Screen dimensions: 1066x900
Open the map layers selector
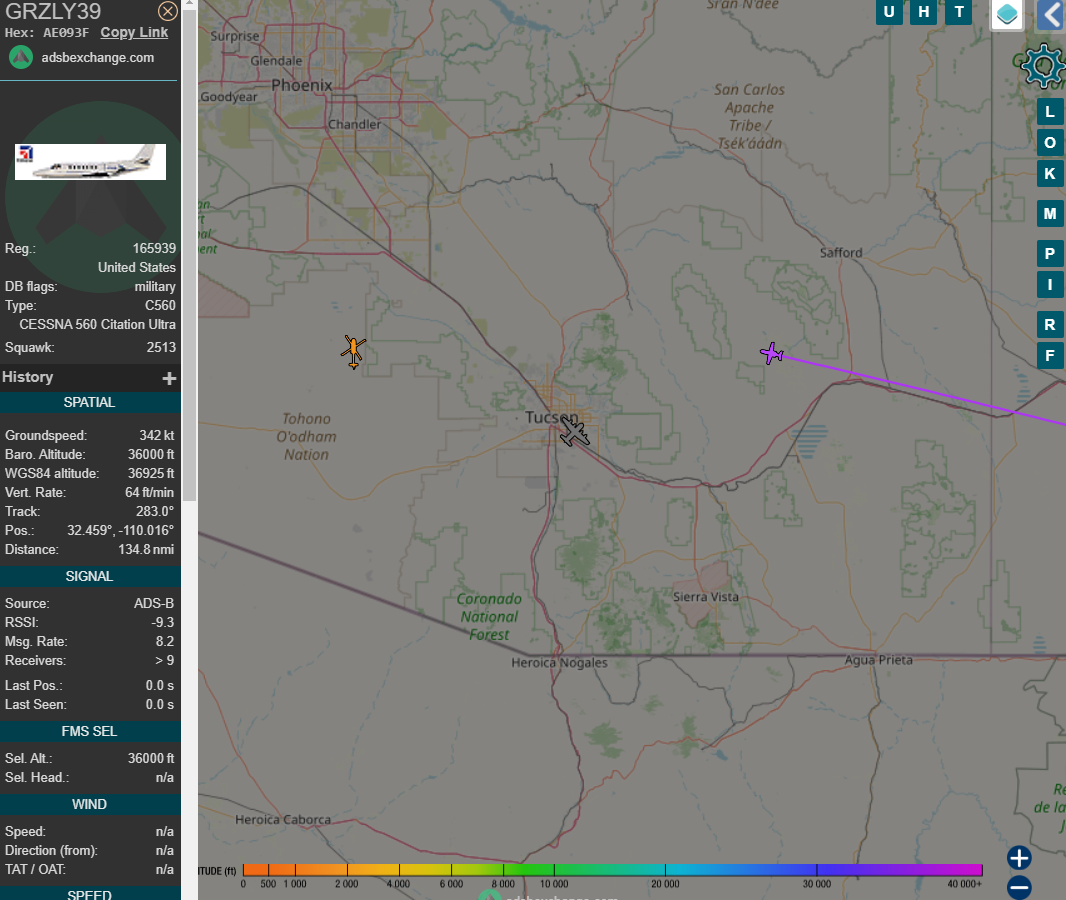1007,14
